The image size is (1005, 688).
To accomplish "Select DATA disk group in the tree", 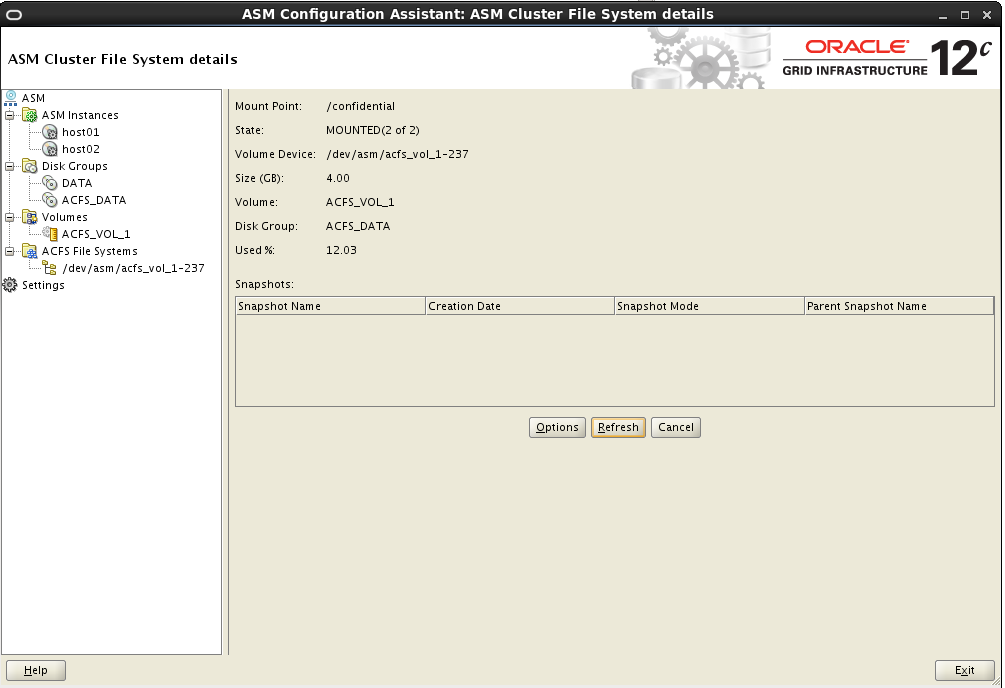I will pyautogui.click(x=77, y=183).
